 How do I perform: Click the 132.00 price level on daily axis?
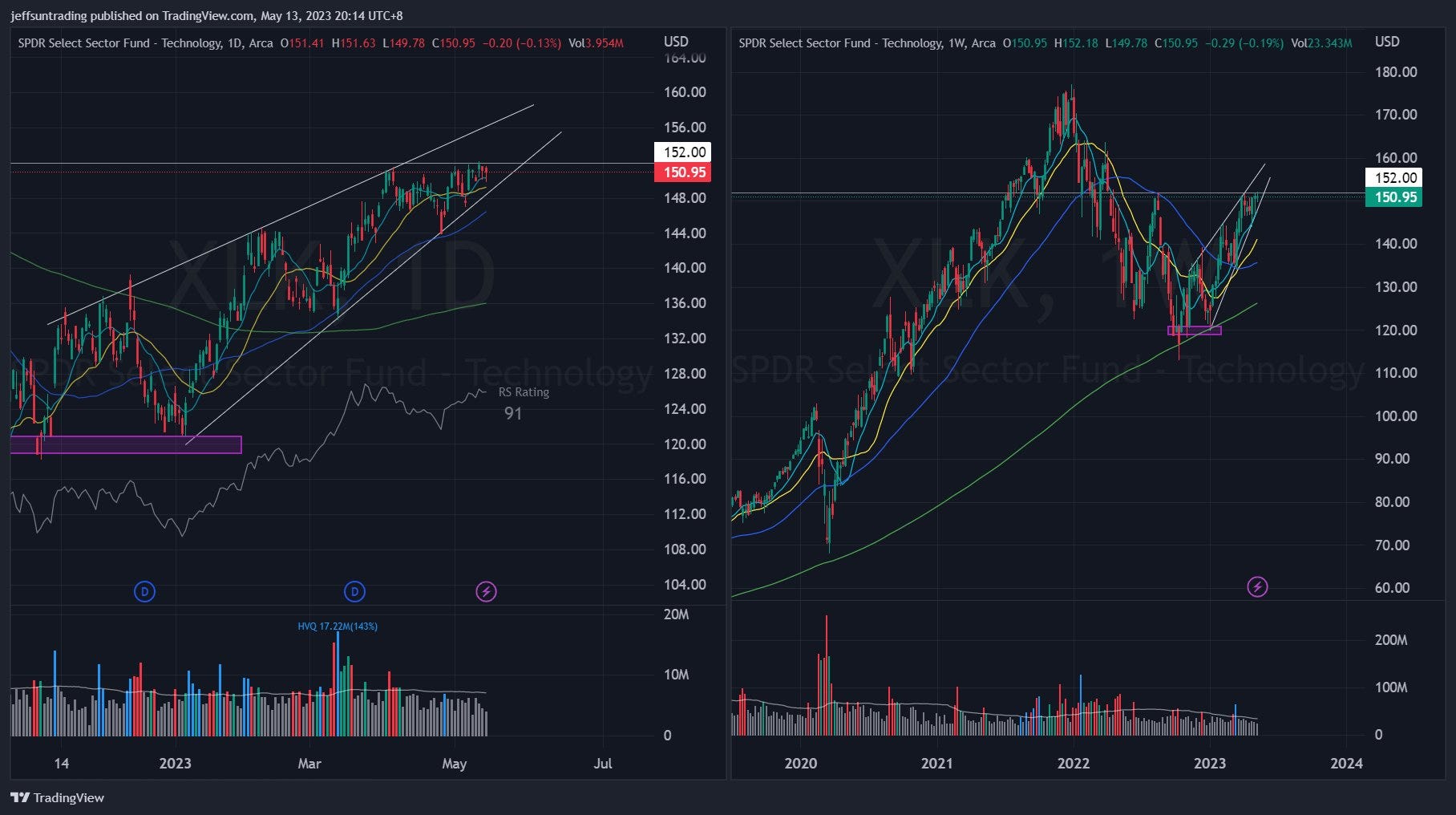[x=685, y=339]
